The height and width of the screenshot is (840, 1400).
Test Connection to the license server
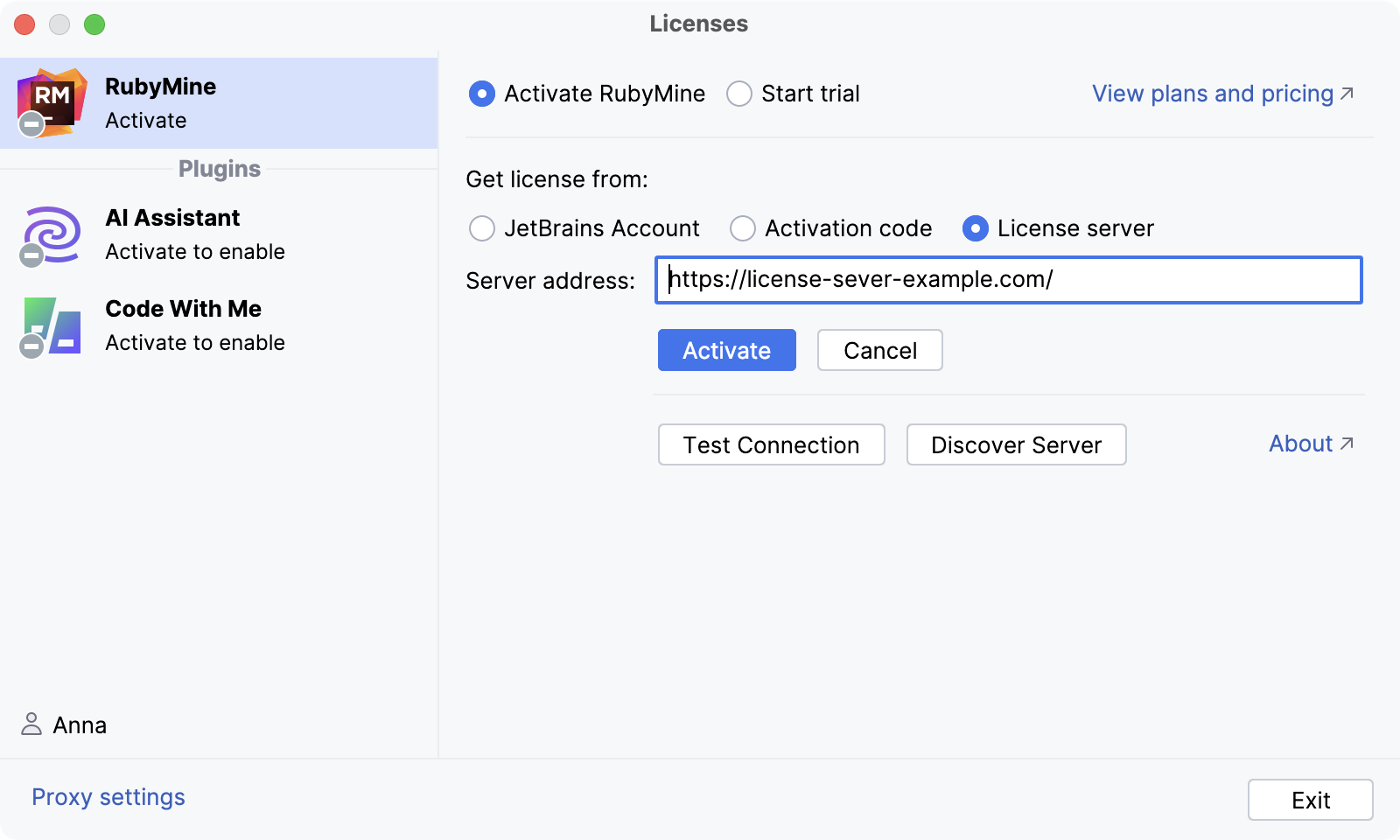tap(772, 444)
